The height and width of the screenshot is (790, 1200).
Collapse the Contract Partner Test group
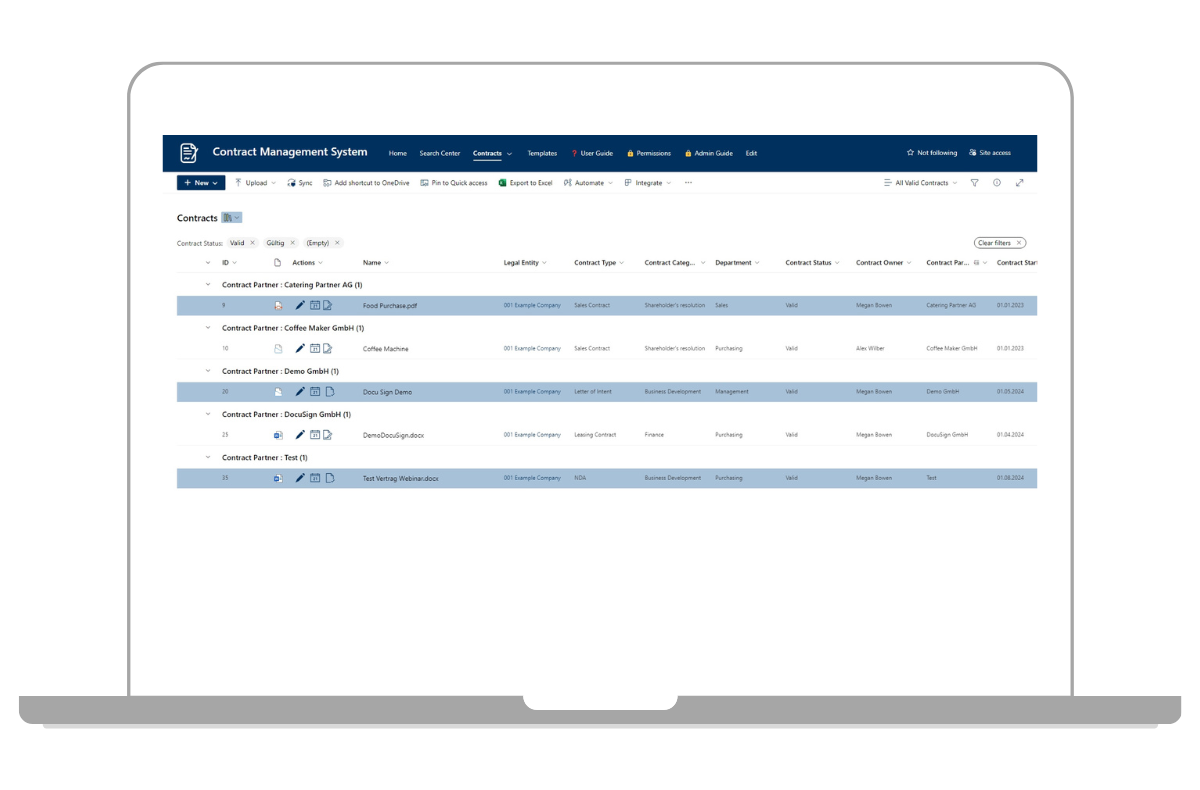[x=208, y=458]
